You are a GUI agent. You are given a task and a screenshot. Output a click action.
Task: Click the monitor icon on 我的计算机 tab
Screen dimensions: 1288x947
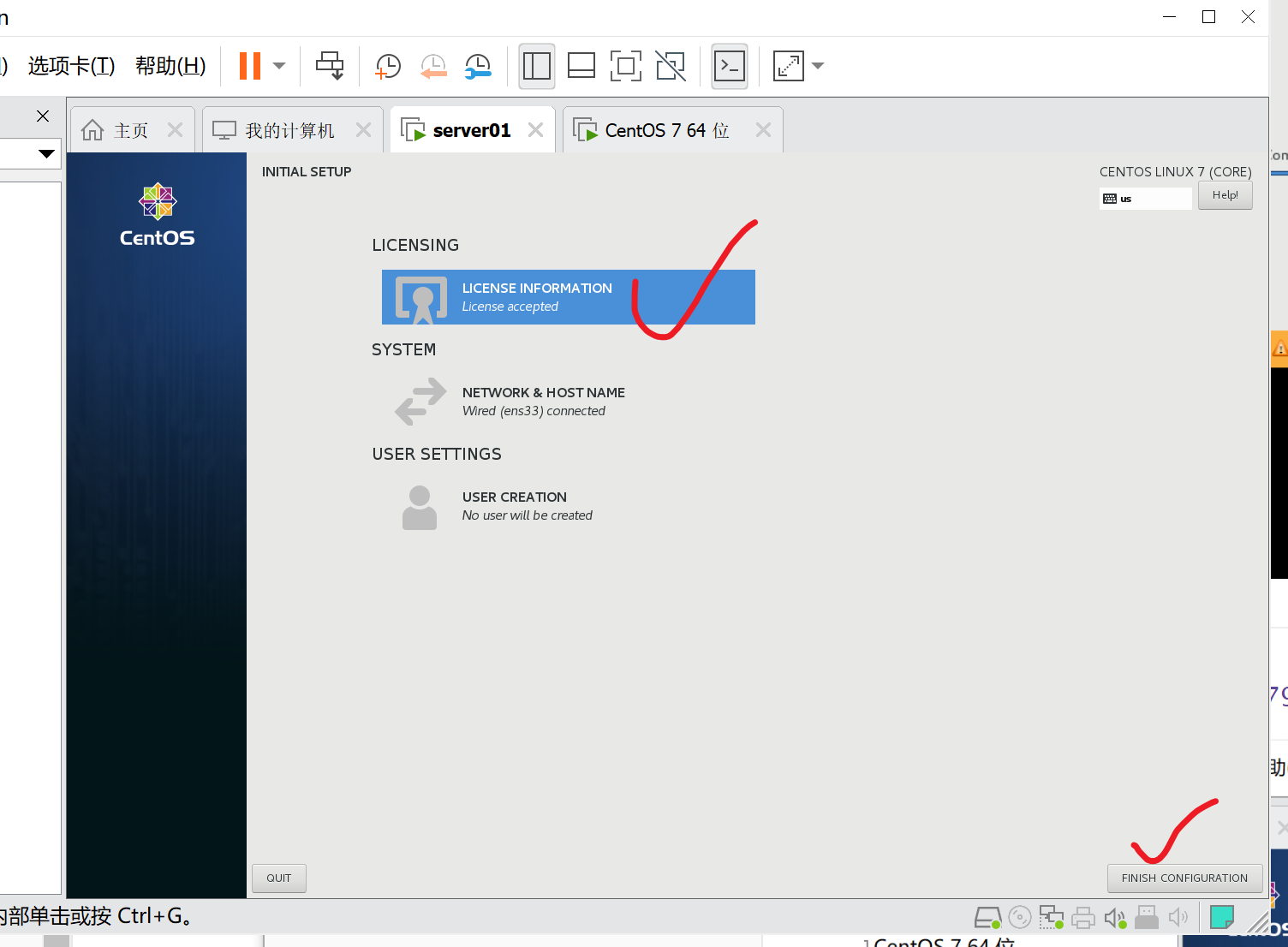[224, 130]
